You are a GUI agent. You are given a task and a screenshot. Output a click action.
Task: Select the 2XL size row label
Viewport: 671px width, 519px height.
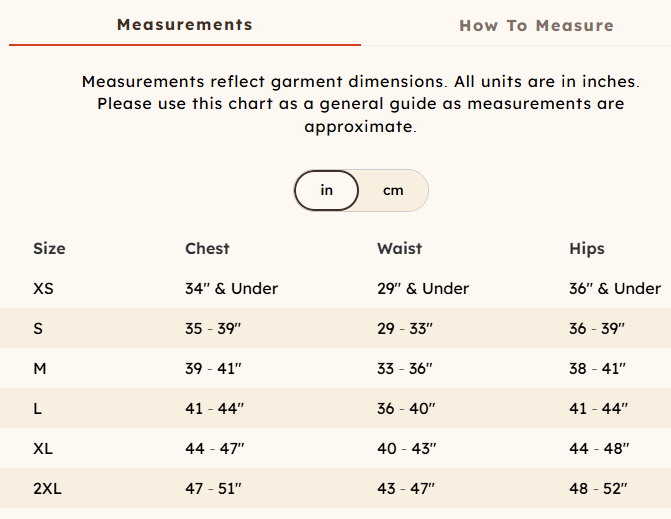click(x=48, y=488)
